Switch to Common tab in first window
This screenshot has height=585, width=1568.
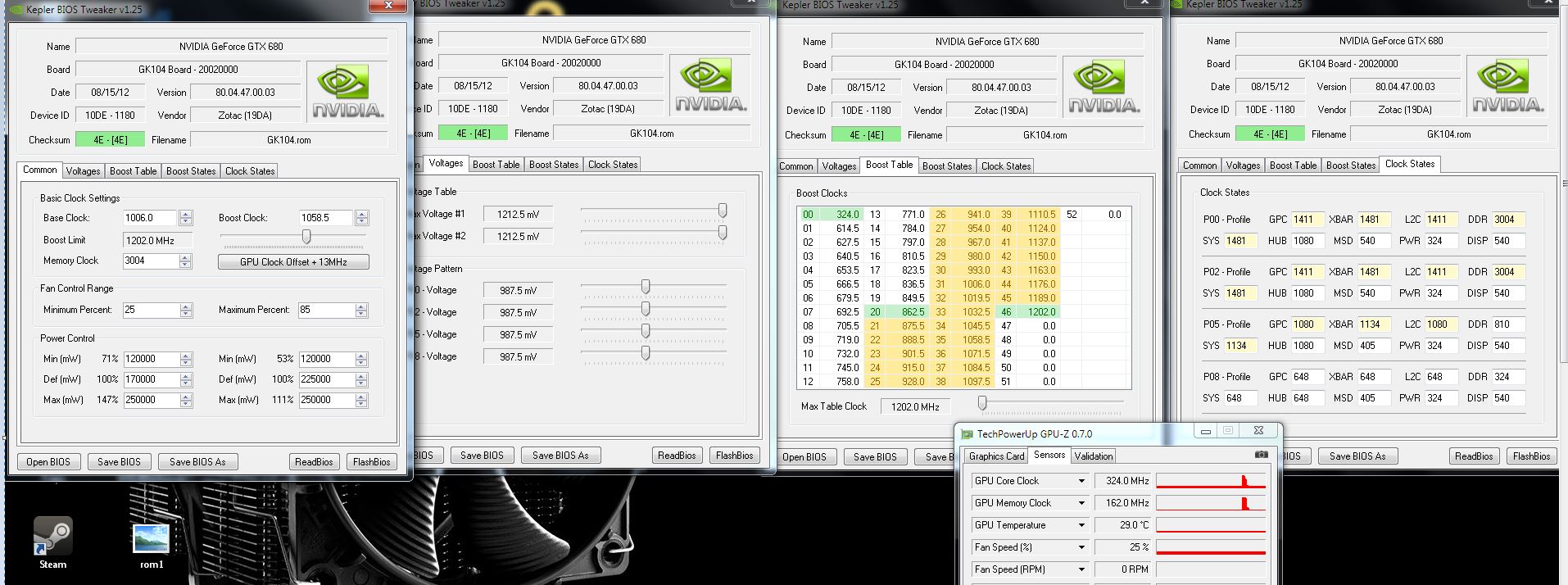coord(40,170)
